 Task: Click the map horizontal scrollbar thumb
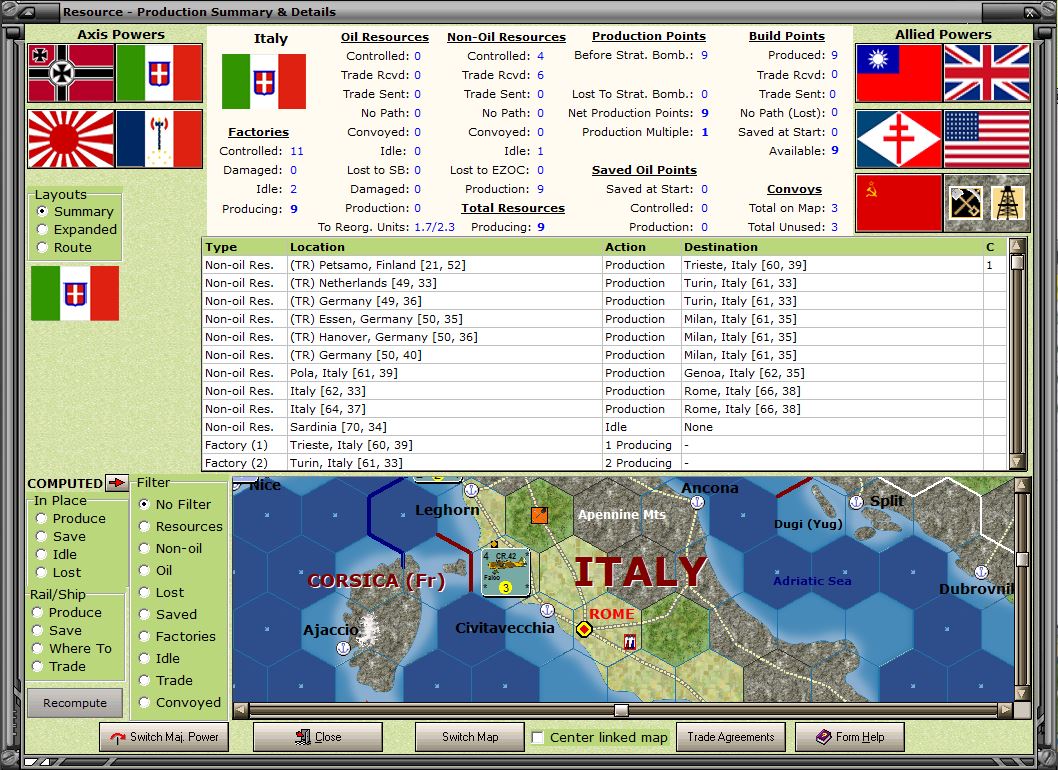coord(621,710)
